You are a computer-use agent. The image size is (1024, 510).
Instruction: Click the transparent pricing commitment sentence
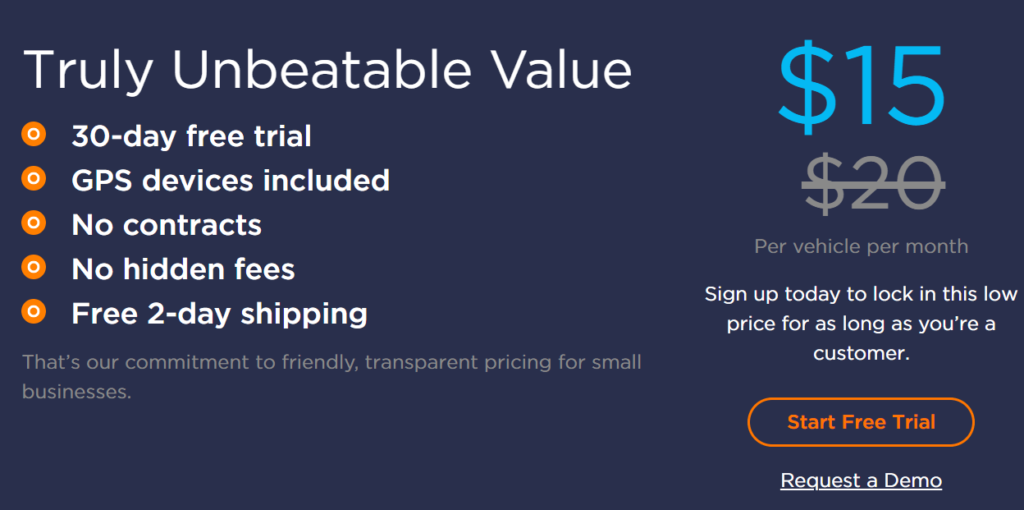pos(332,376)
